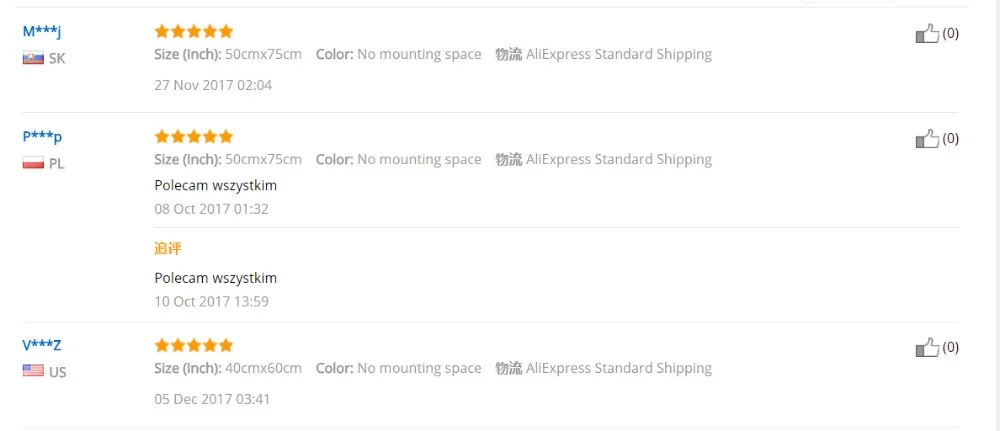Click the five-star rating on M***j's review
The image size is (1000, 431).
[194, 31]
